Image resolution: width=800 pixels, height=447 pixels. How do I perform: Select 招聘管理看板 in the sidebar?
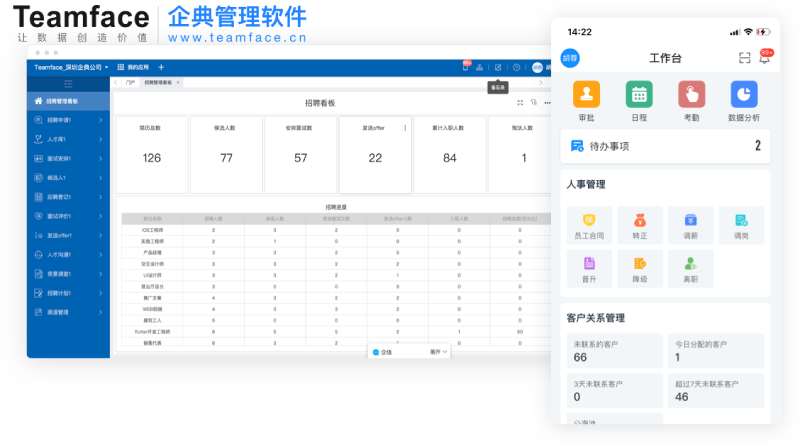[x=68, y=101]
